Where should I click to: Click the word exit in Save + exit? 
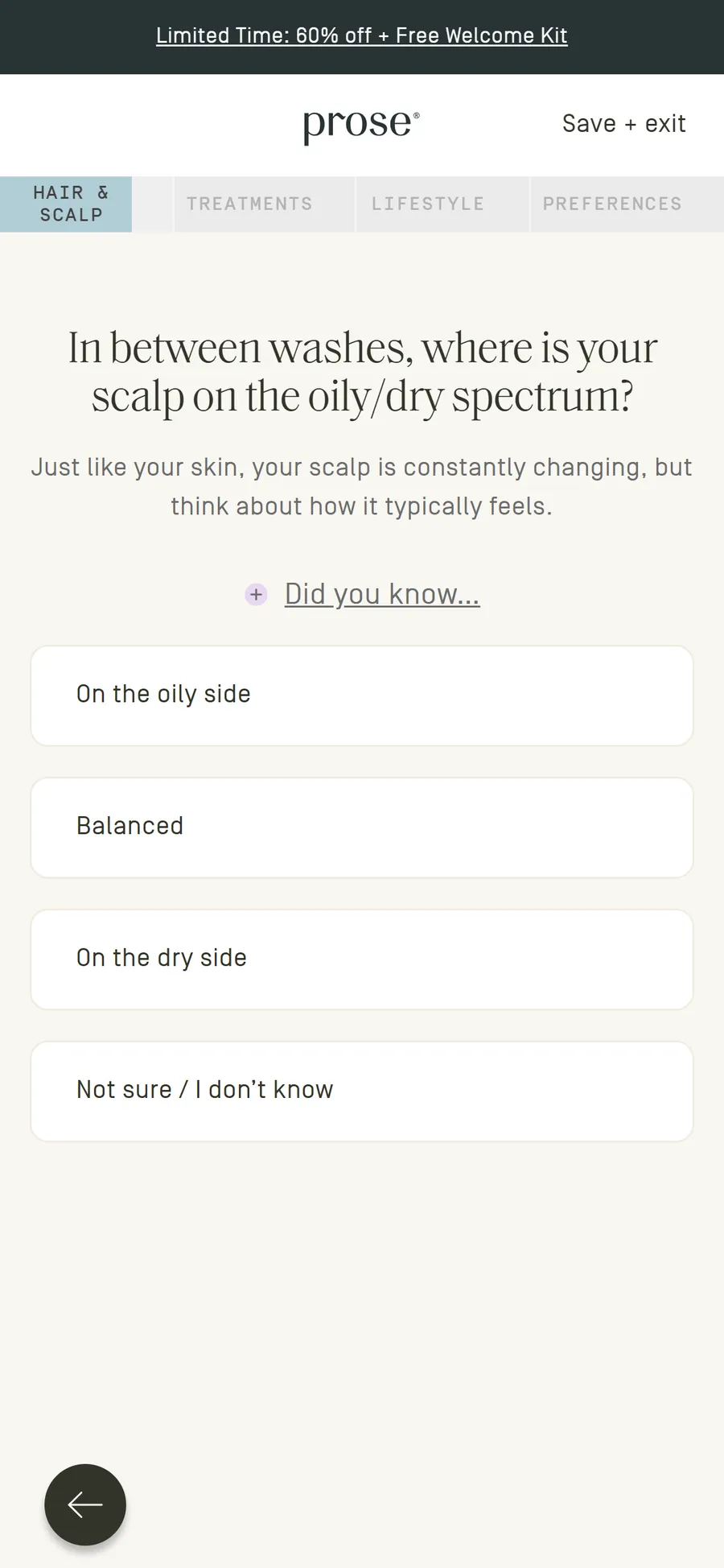click(665, 124)
